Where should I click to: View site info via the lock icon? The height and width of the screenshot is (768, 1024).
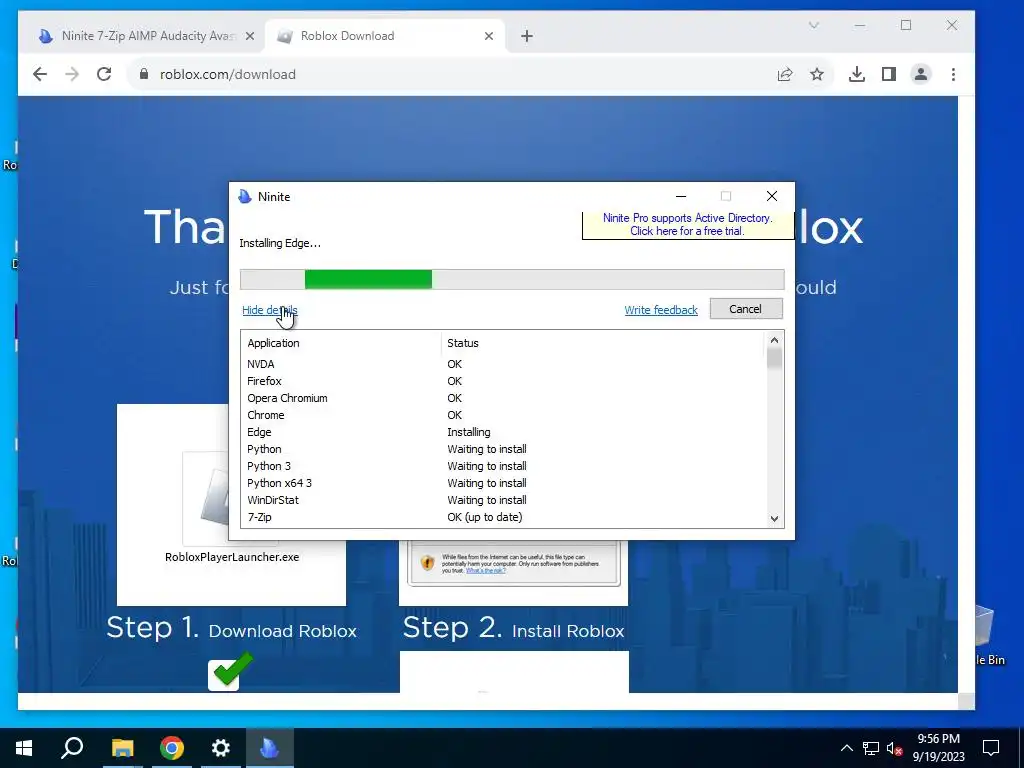144,74
